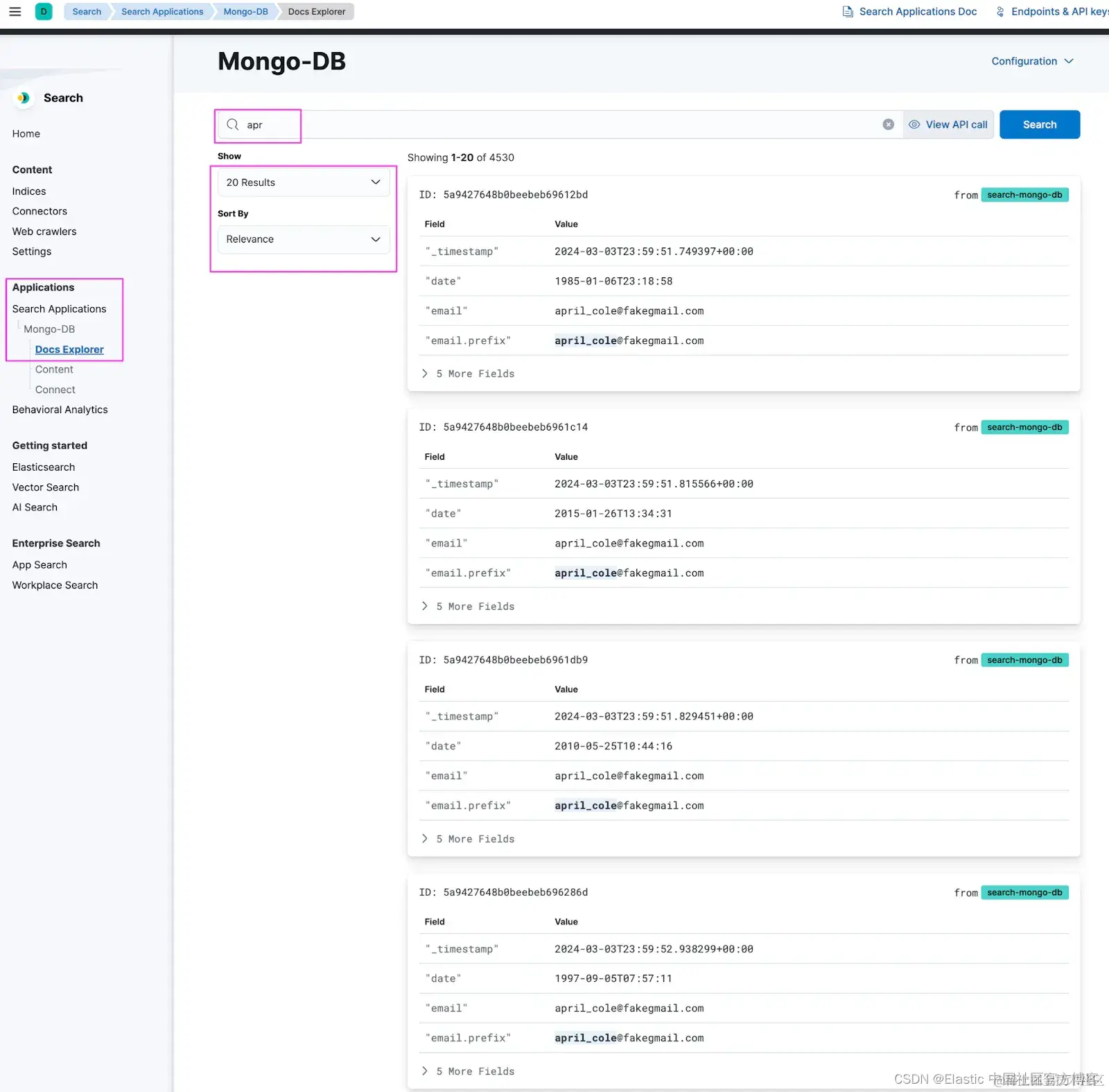
Task: Click the Docs Explorer breadcrumb
Action: click(x=317, y=12)
